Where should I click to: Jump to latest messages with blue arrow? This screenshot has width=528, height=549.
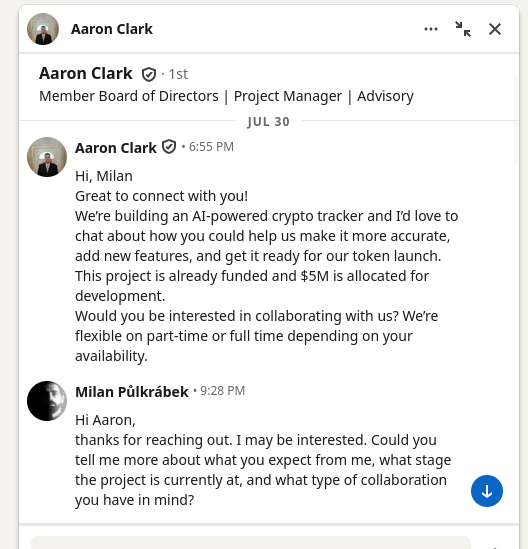487,491
